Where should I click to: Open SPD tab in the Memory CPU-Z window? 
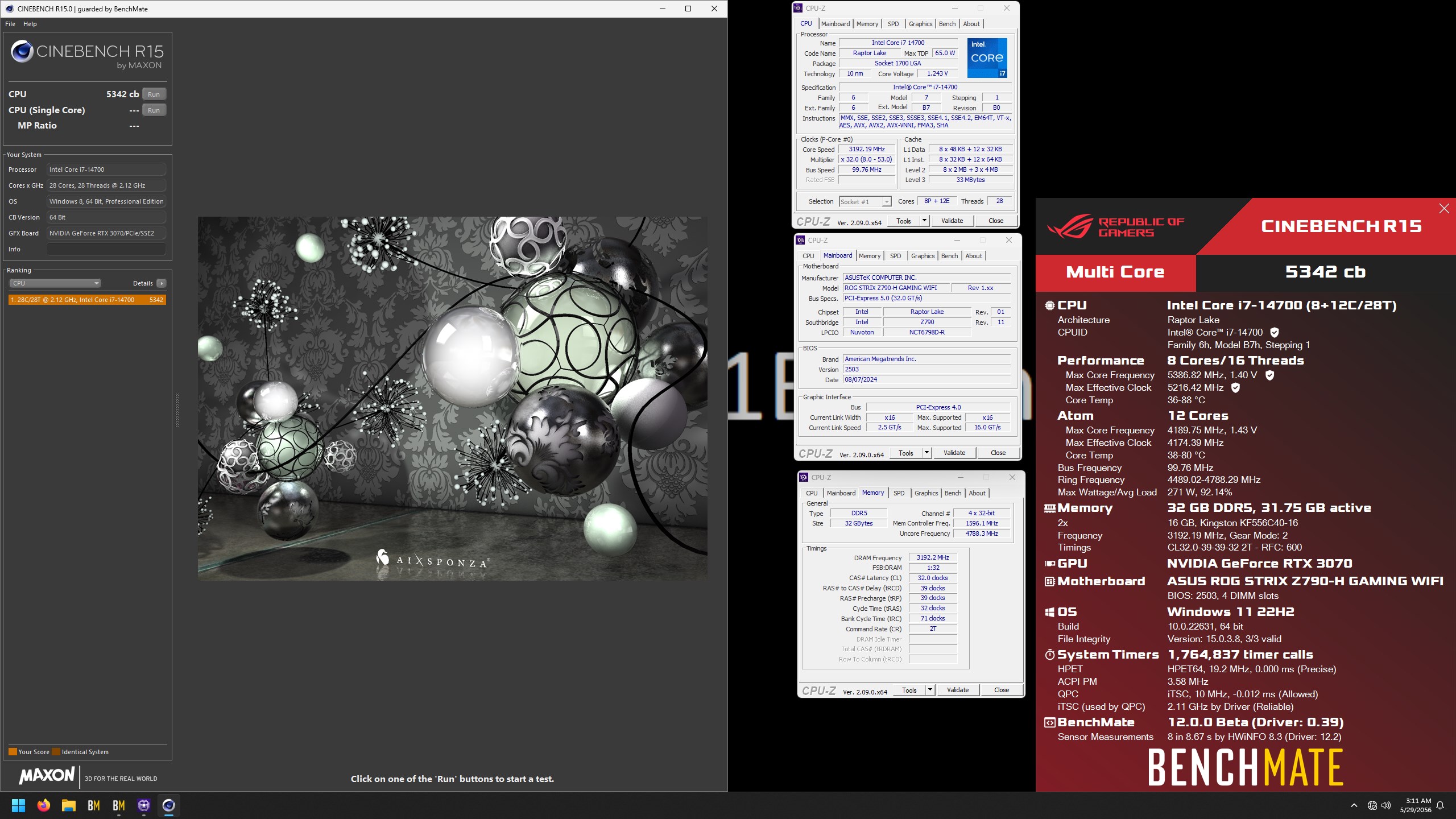coord(899,493)
